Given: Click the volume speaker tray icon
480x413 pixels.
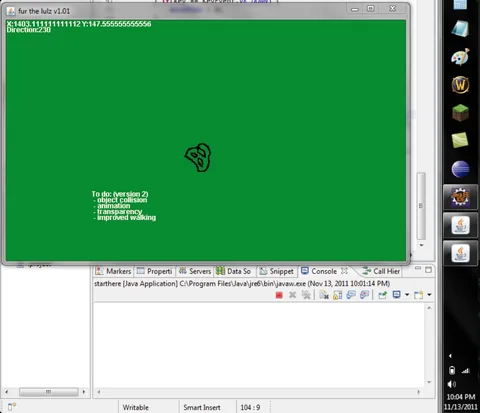Looking at the screenshot, I should tap(452, 384).
